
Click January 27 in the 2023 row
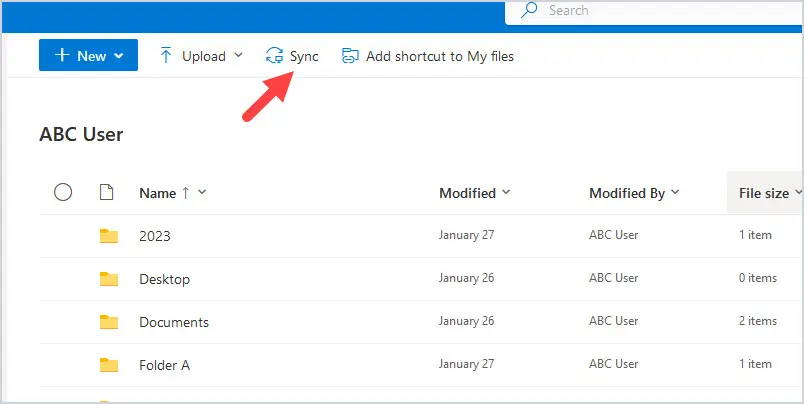(x=466, y=235)
